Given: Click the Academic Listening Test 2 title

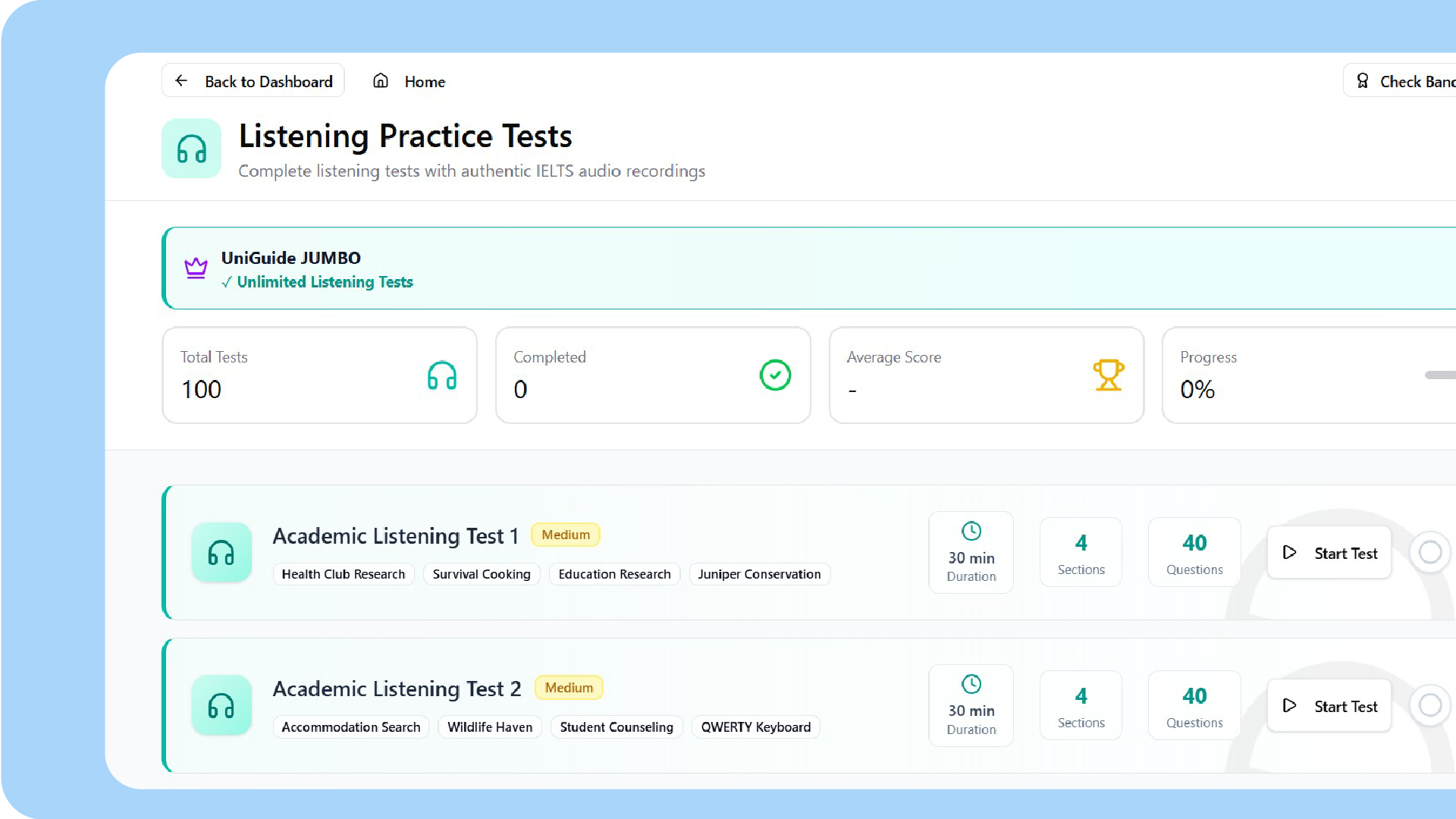Looking at the screenshot, I should point(397,689).
